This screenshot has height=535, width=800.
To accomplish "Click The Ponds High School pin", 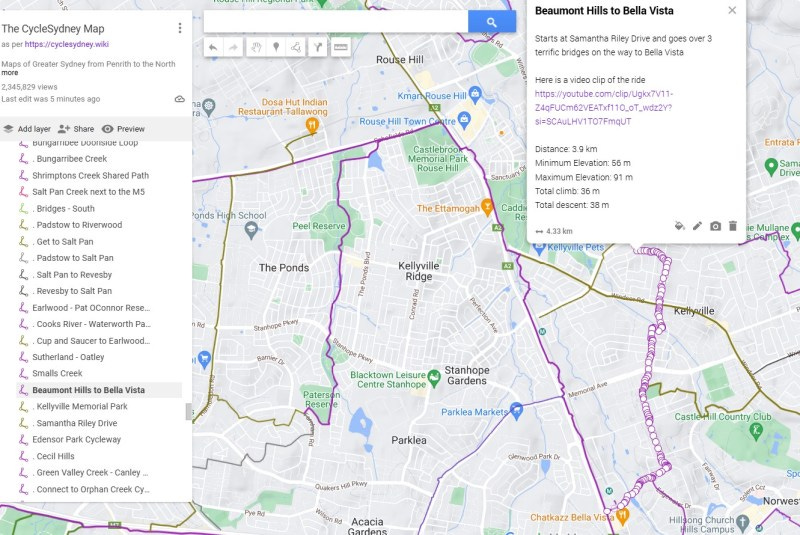I will click(251, 231).
